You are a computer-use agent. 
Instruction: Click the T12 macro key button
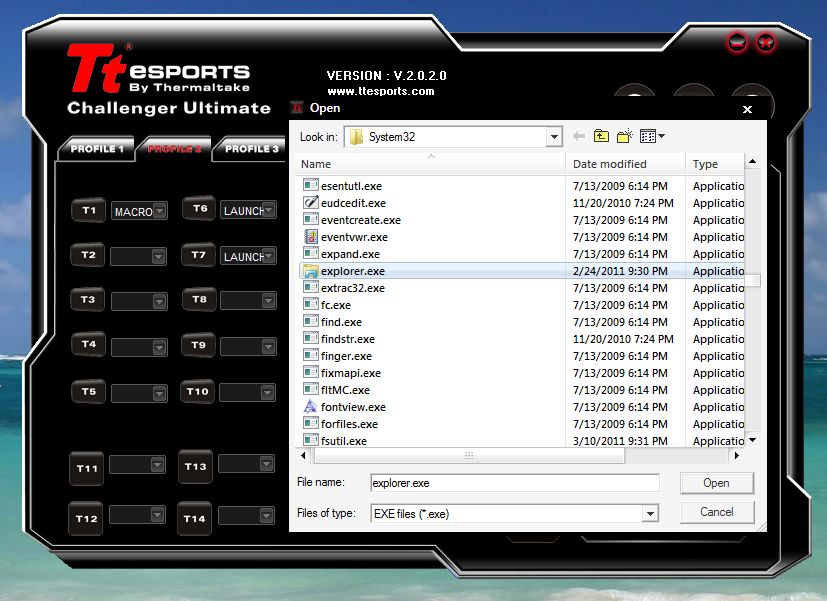tap(86, 519)
